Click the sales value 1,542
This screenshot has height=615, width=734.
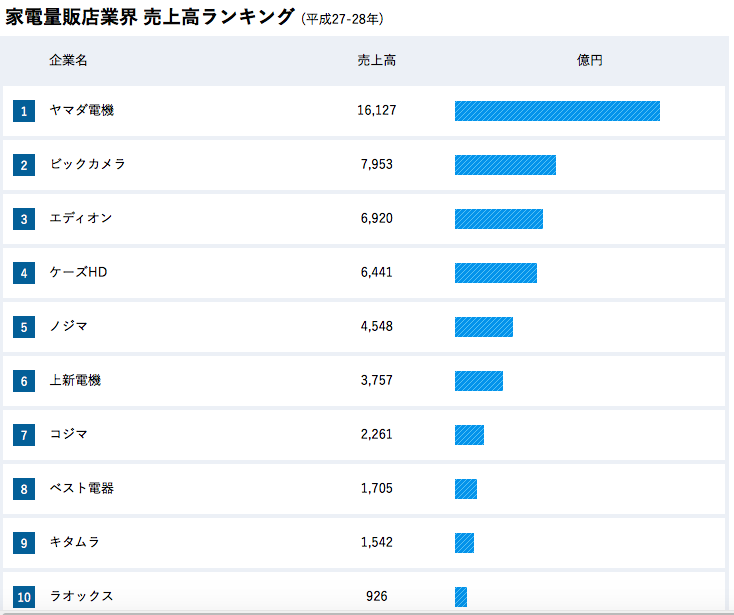coord(376,542)
